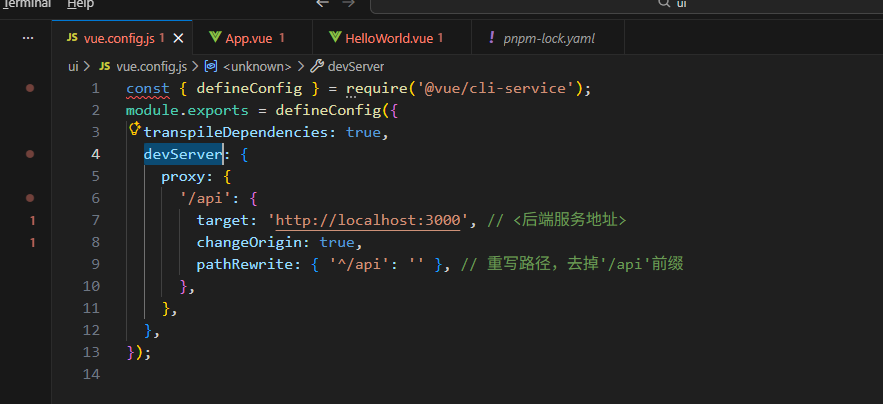Open the <unknown> breadcrumb symbol

pyautogui.click(x=248, y=66)
